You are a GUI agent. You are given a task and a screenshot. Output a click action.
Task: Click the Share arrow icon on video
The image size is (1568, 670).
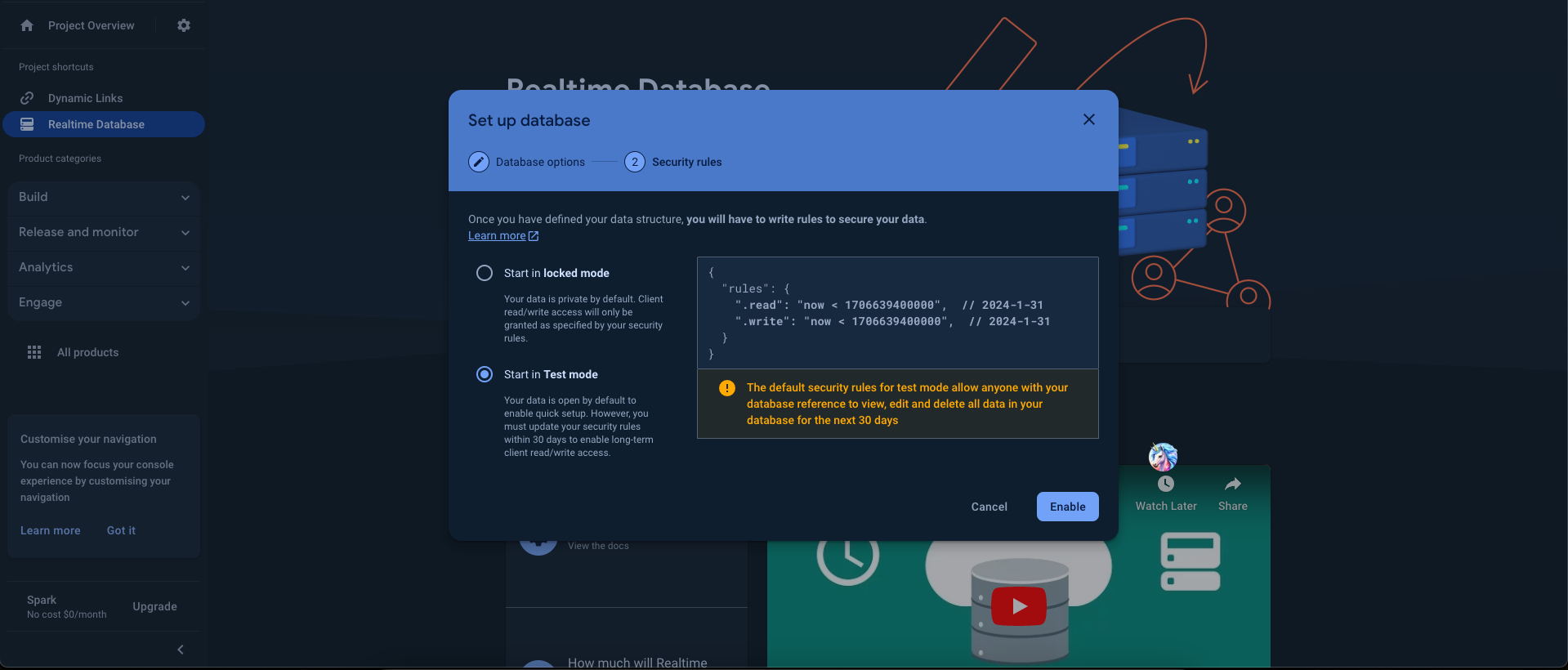pos(1232,484)
